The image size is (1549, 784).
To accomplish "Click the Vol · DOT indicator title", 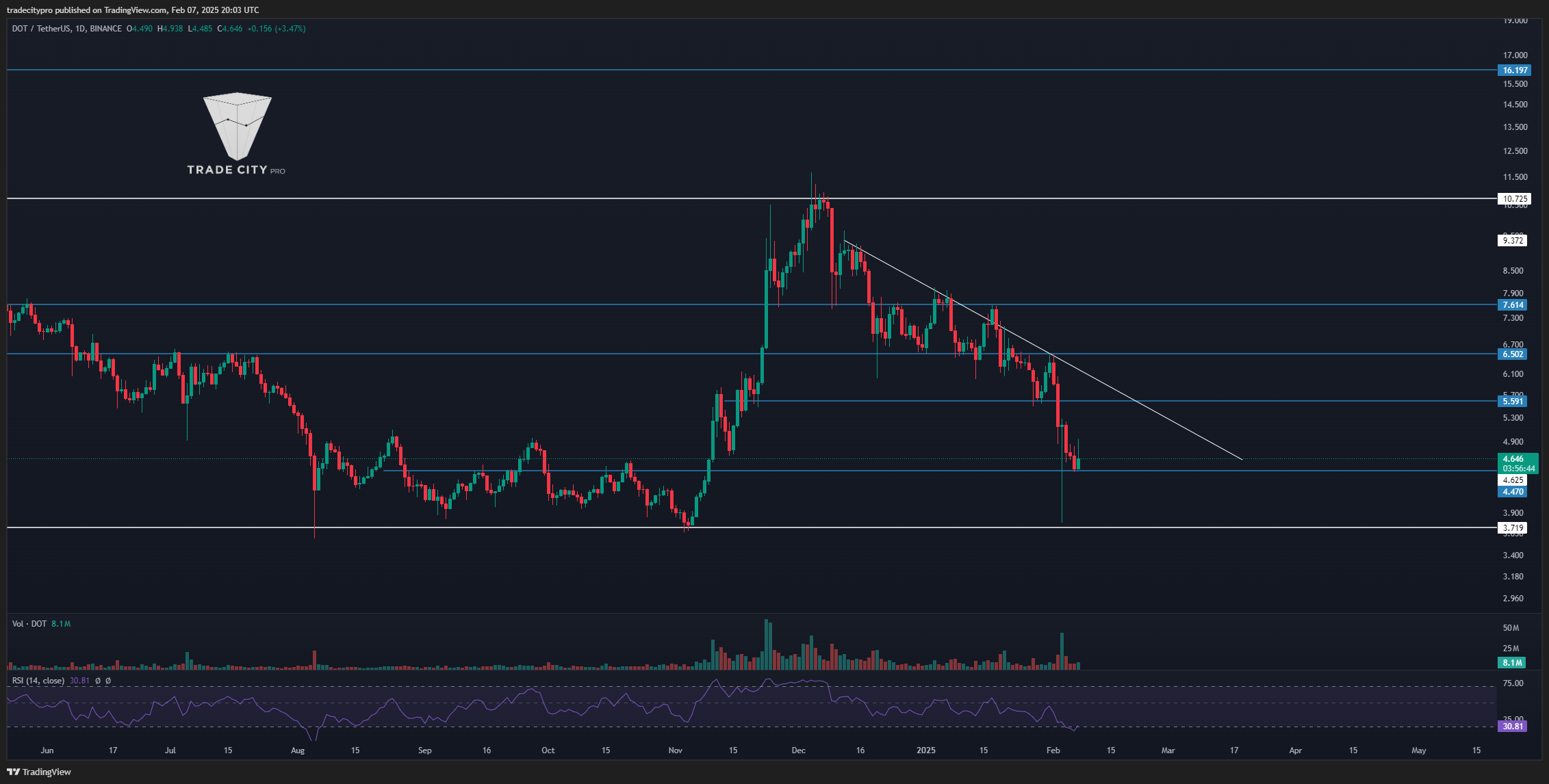I will [29, 624].
